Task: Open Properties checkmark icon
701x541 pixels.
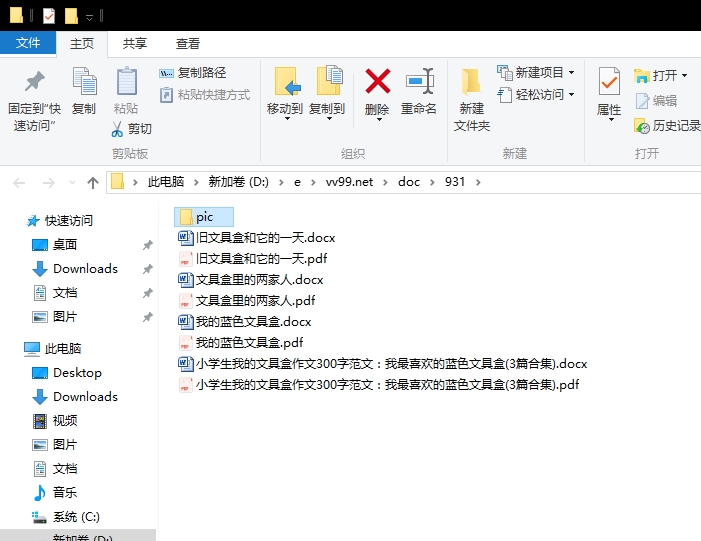Action: [x=609, y=81]
